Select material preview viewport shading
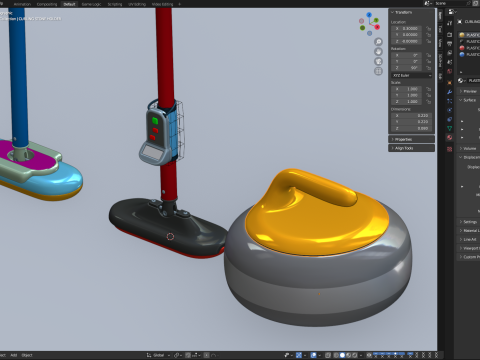Screen dimensions: 480x360 (x=349, y=355)
